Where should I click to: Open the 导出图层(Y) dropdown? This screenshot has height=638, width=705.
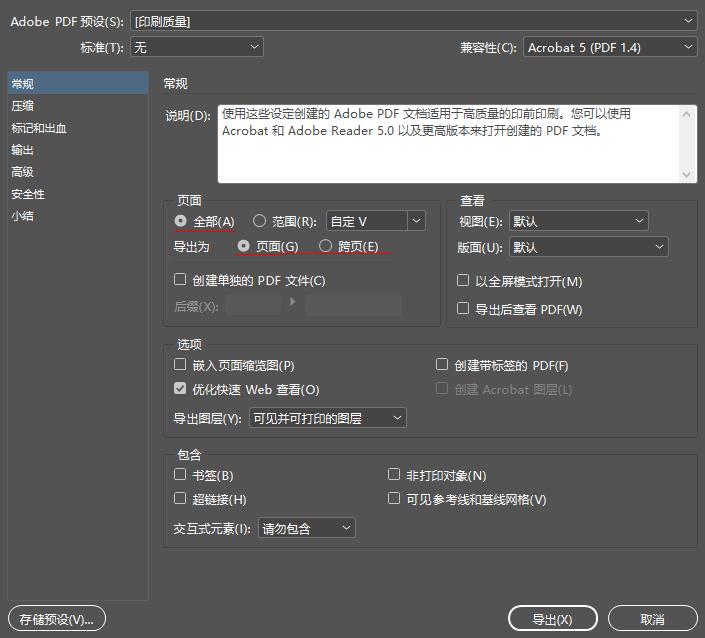(328, 418)
